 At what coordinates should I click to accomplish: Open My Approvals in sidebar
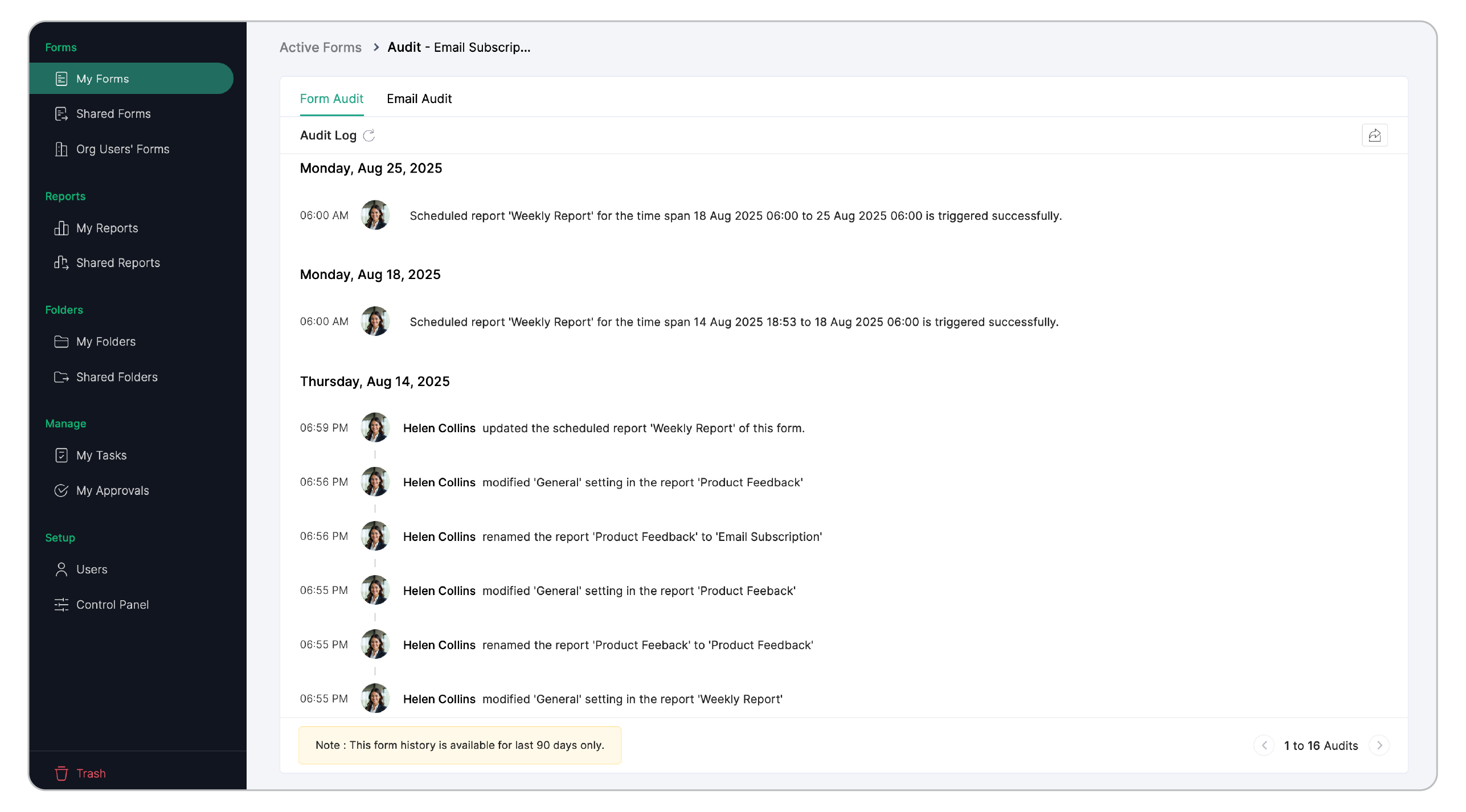coord(112,491)
